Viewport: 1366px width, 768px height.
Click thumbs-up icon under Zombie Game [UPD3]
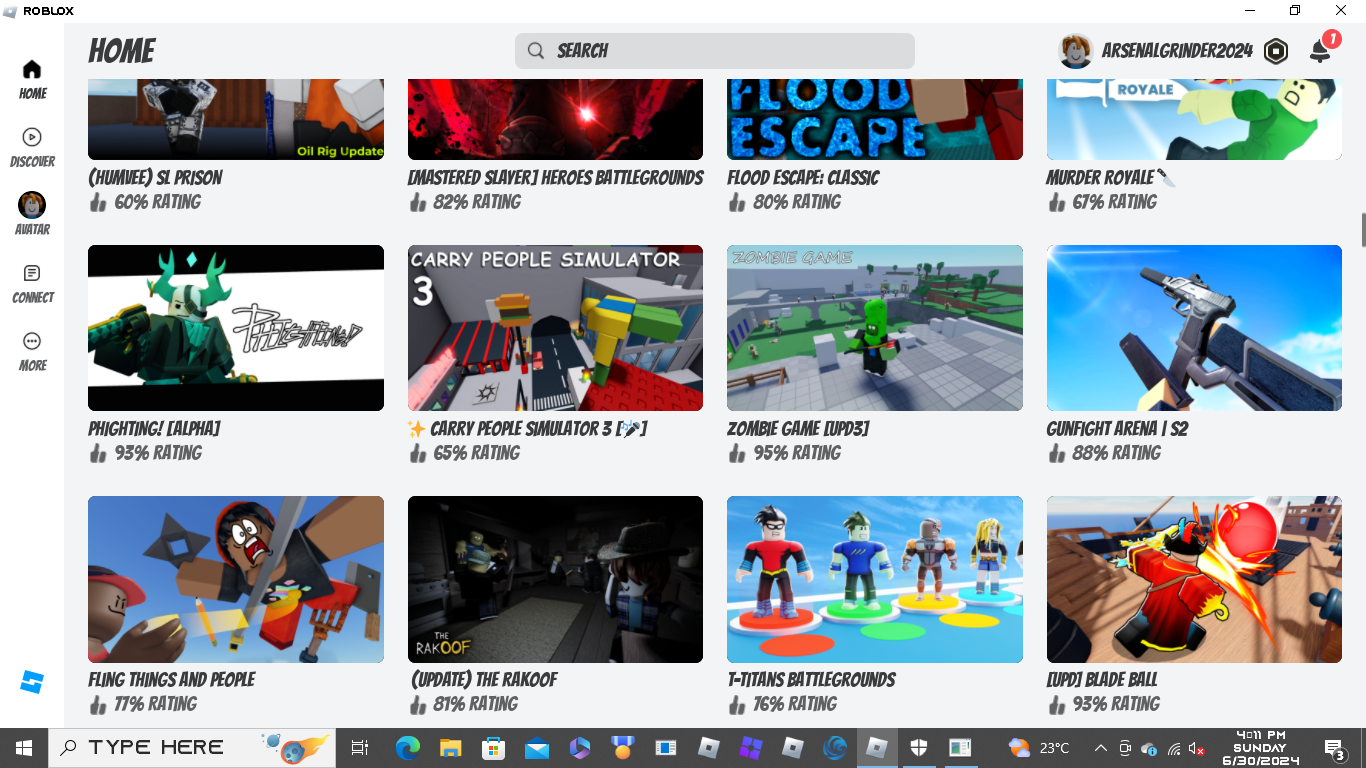[x=737, y=453]
